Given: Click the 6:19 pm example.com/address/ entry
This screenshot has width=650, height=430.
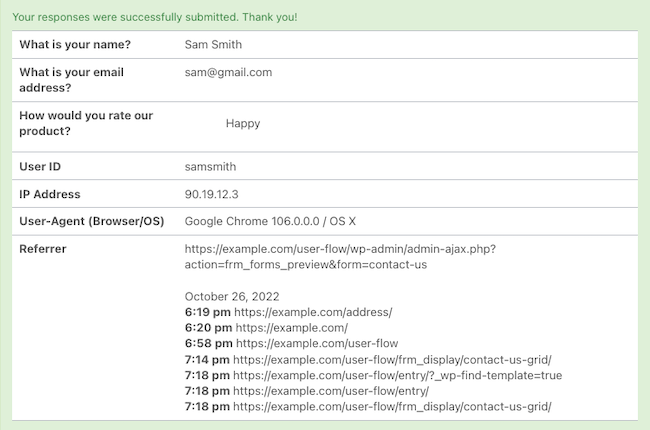Looking at the screenshot, I should click(x=289, y=312).
